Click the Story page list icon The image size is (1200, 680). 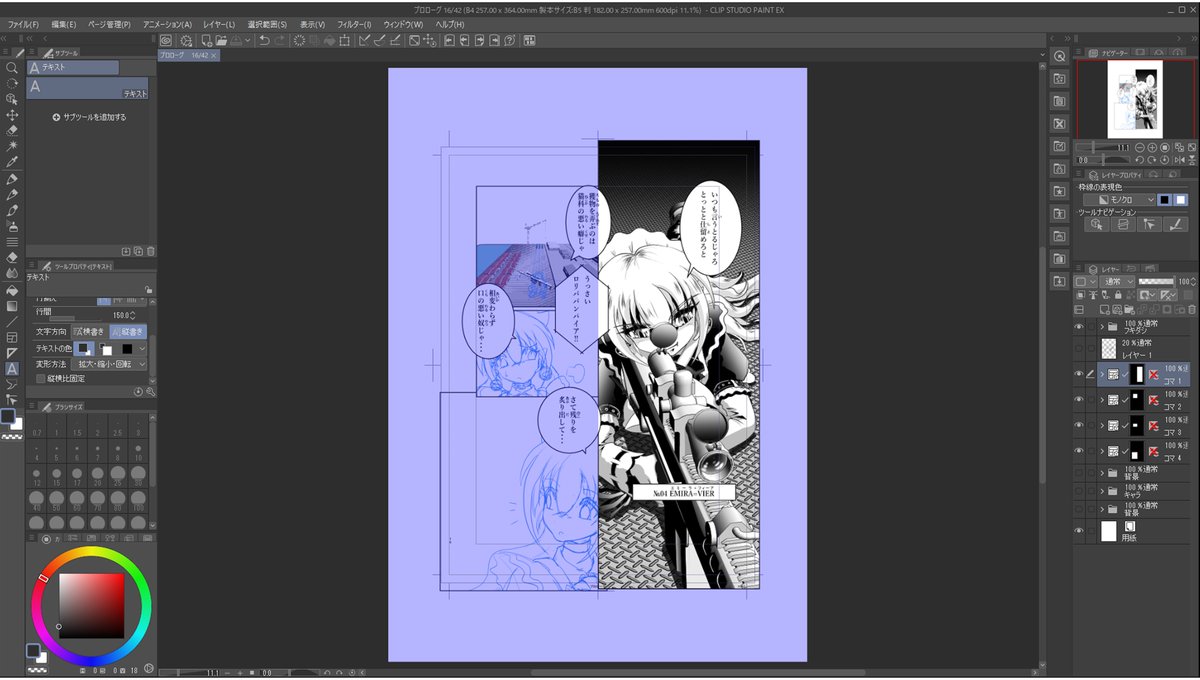[529, 40]
